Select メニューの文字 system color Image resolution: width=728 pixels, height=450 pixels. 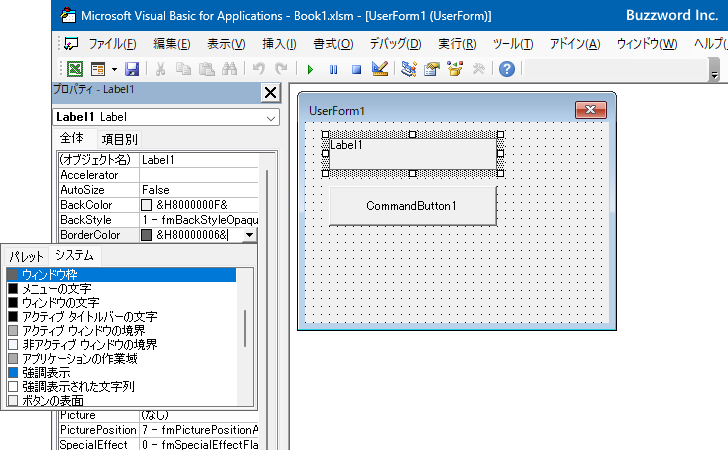[x=122, y=289]
